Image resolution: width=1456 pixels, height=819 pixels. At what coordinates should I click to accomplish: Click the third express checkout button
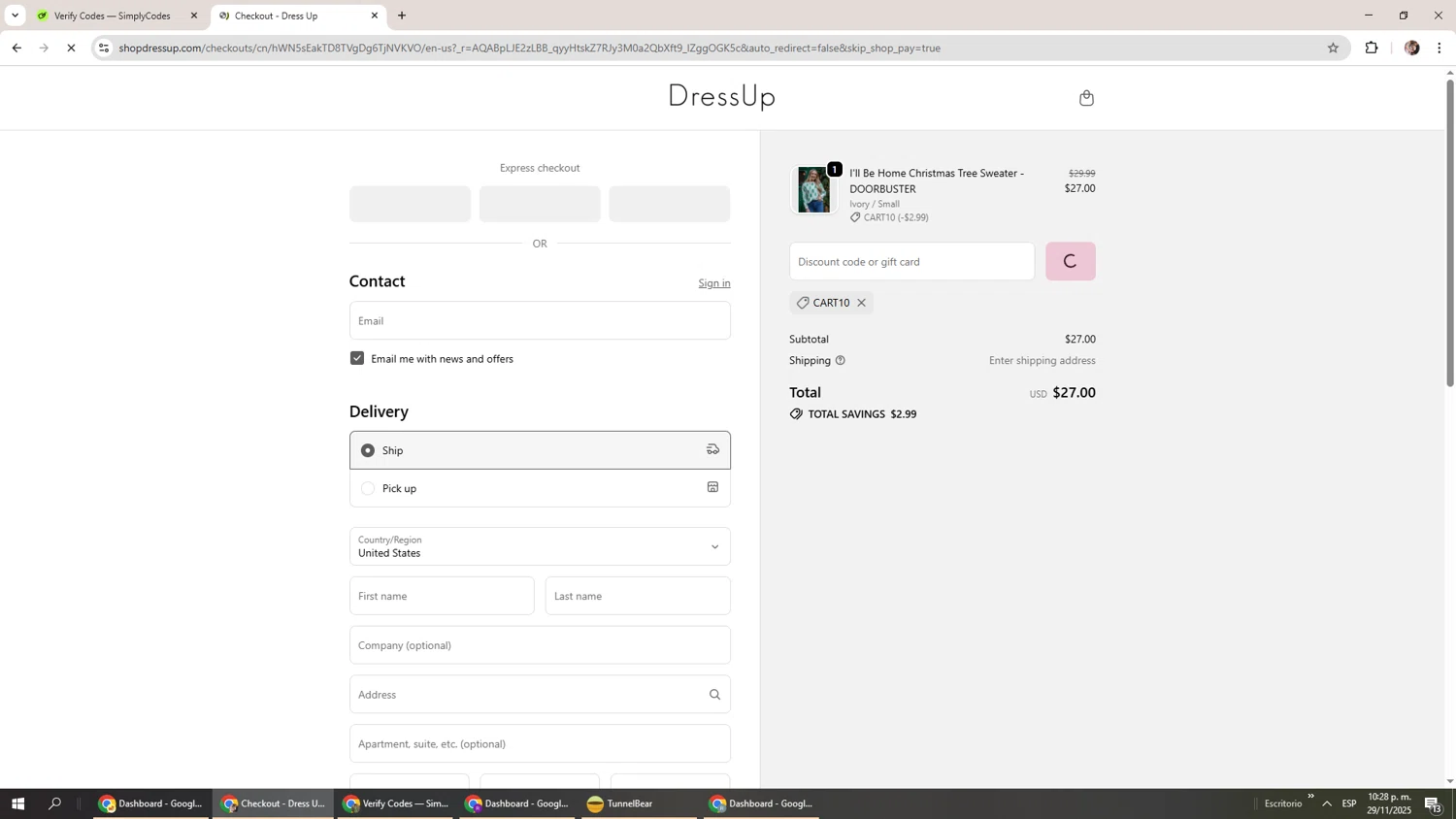point(670,204)
